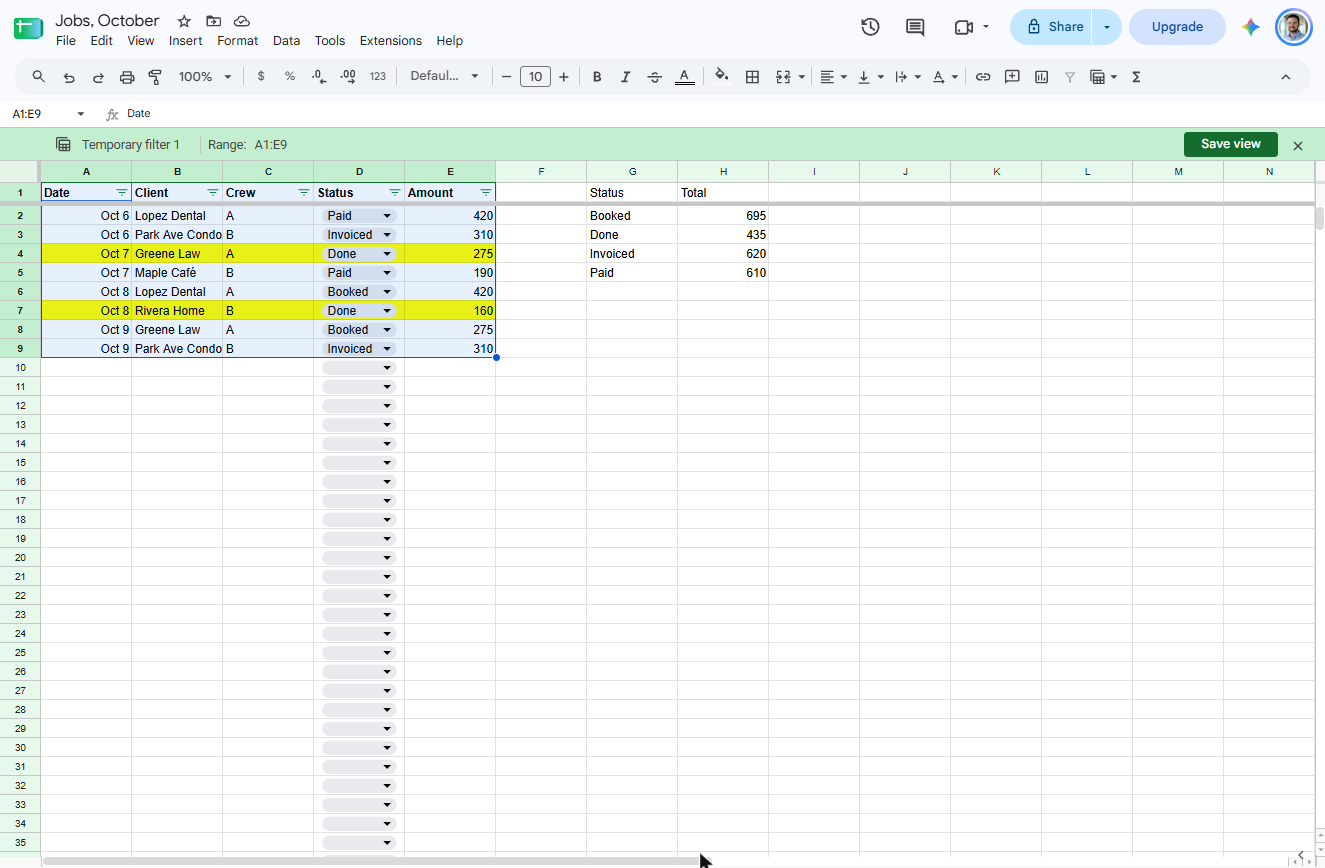Toggle the Create a filter icon
This screenshot has height=868, width=1325.
click(x=1070, y=77)
